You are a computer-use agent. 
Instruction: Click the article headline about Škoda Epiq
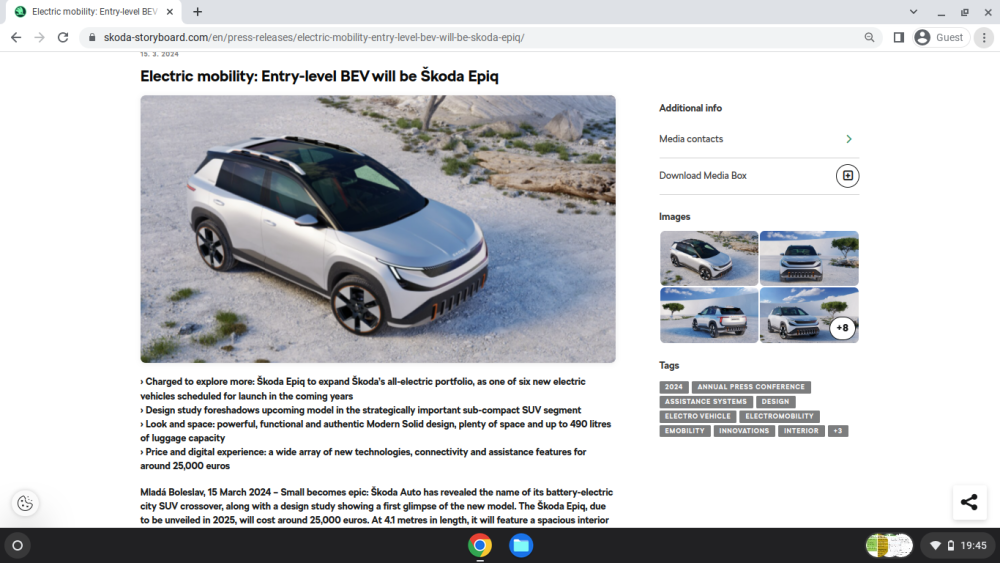(x=320, y=76)
